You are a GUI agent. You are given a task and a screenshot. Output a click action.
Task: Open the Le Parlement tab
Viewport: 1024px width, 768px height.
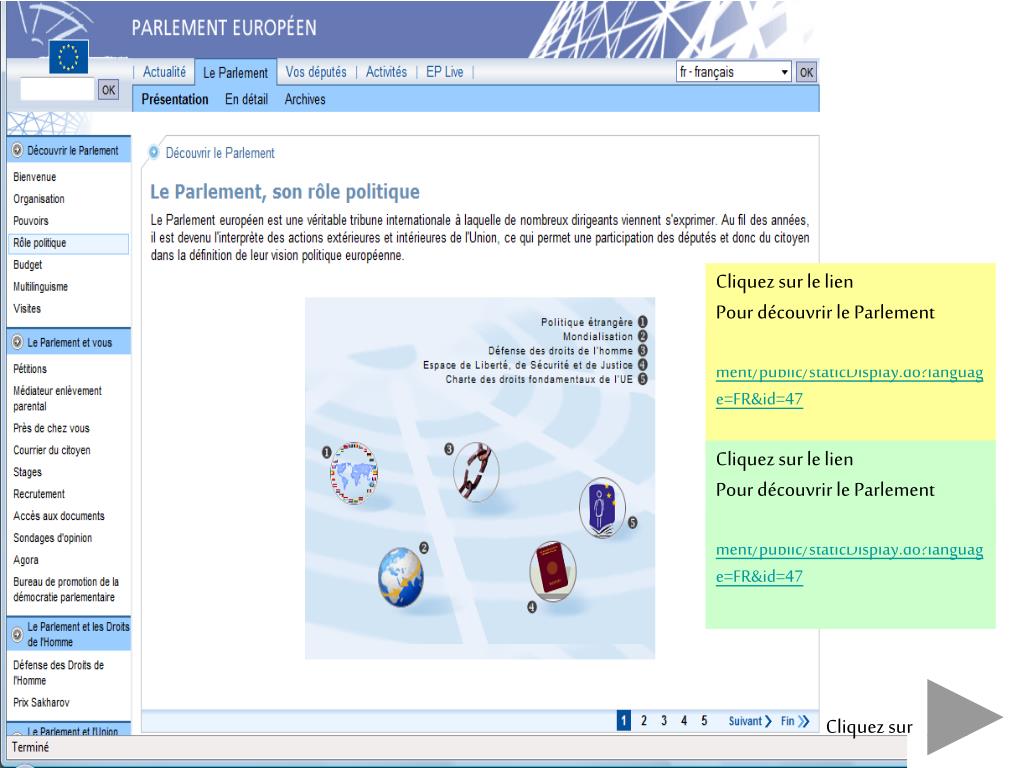pos(235,72)
